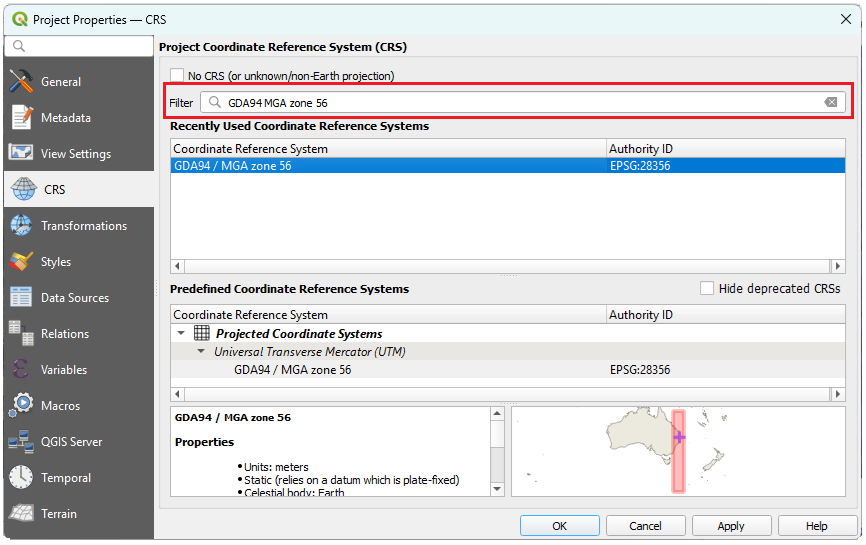The image size is (866, 545).
Task: Toggle Hide deprecated CRSs checkbox
Action: (x=707, y=289)
